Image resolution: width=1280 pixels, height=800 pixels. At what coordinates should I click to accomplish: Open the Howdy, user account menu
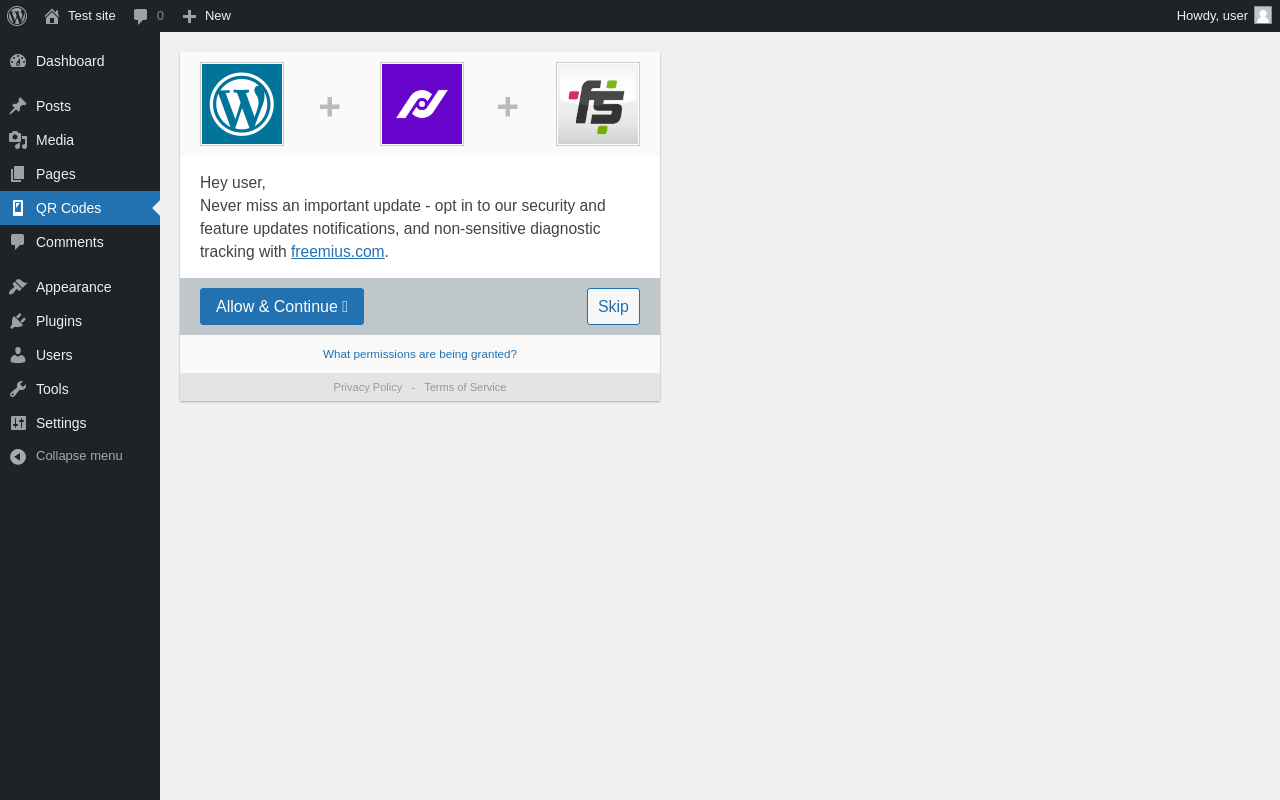coord(1224,16)
